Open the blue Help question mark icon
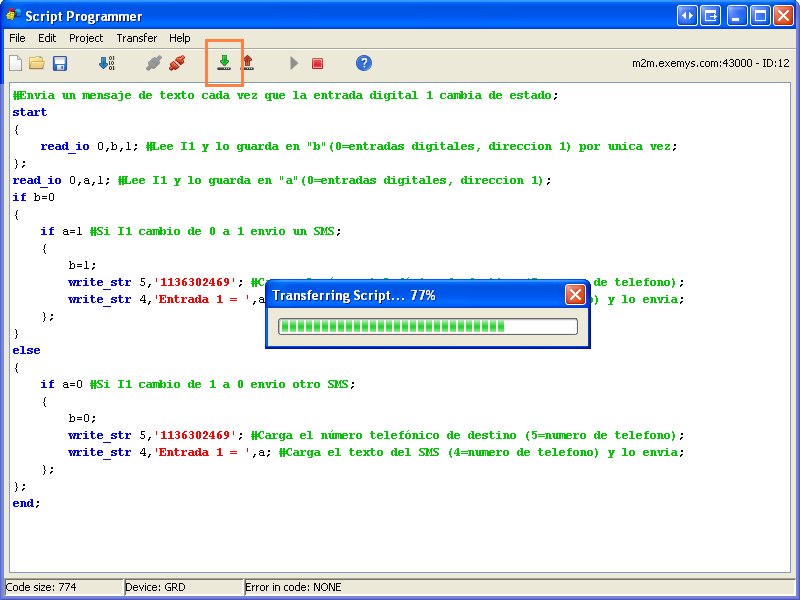The image size is (800, 600). click(364, 63)
